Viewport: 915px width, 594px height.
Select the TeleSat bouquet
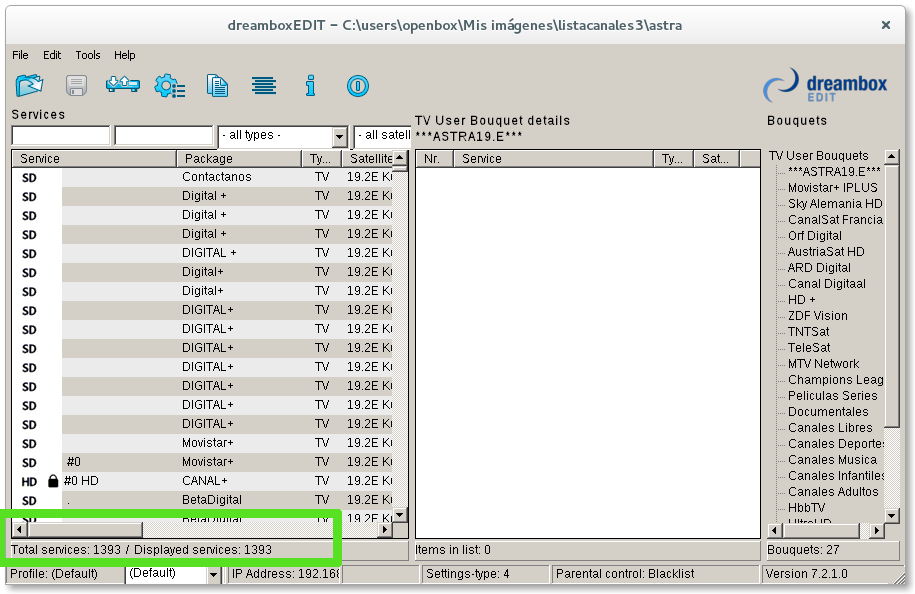(809, 348)
